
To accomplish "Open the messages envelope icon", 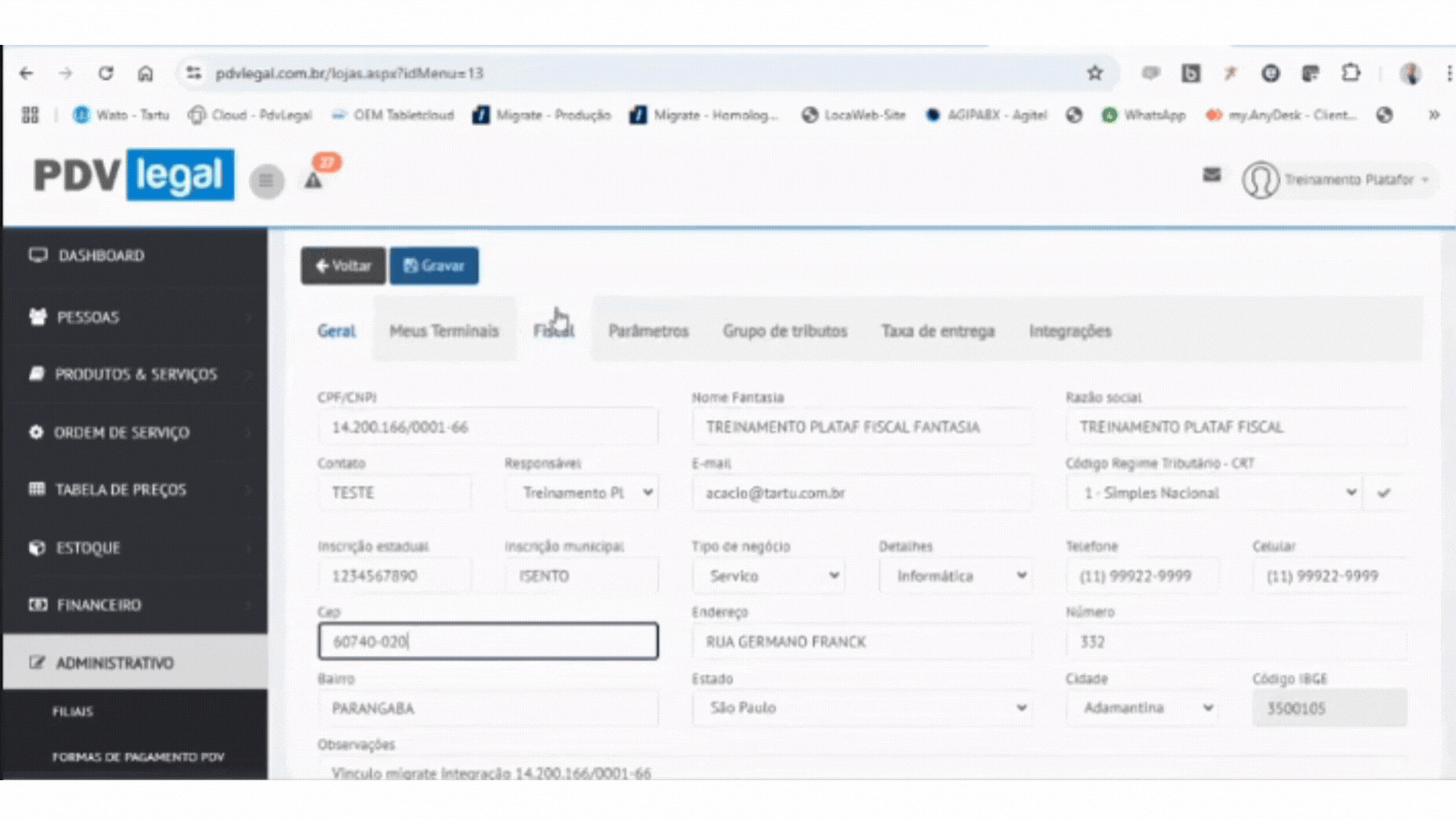I will 1212,175.
